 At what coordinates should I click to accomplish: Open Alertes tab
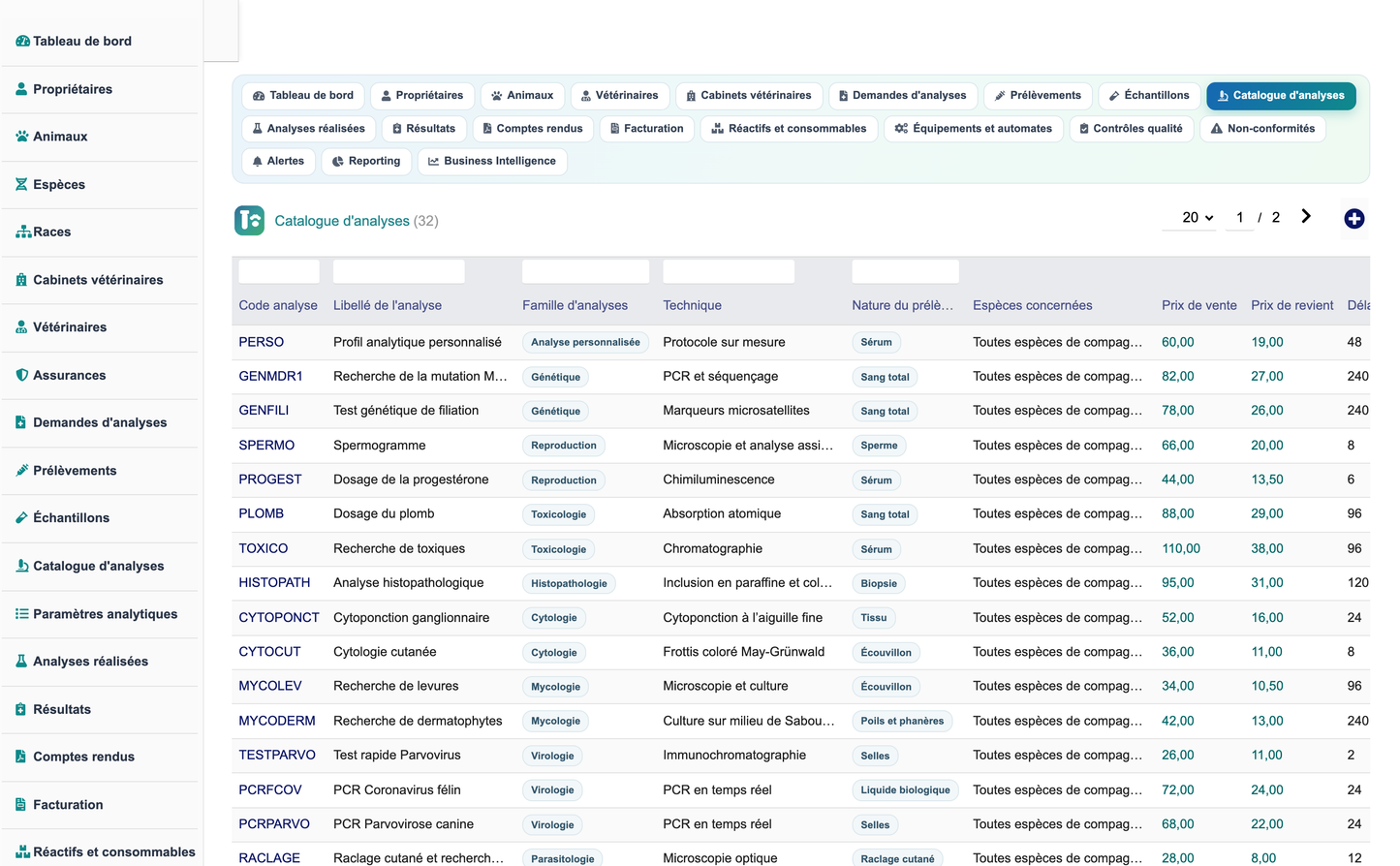tap(278, 162)
